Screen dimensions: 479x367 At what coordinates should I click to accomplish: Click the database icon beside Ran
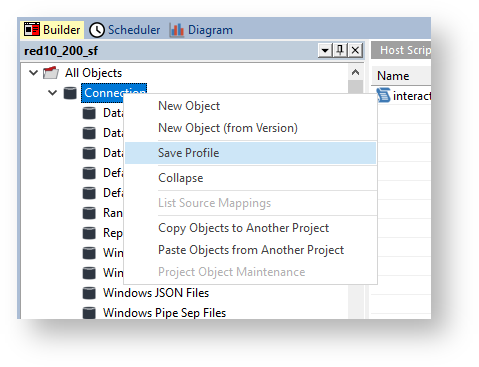[x=89, y=213]
